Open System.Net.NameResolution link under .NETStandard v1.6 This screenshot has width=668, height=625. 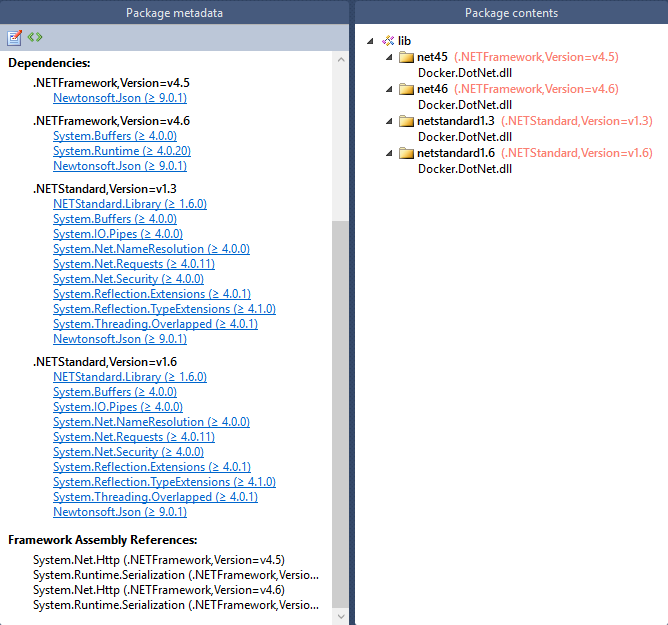[151, 422]
